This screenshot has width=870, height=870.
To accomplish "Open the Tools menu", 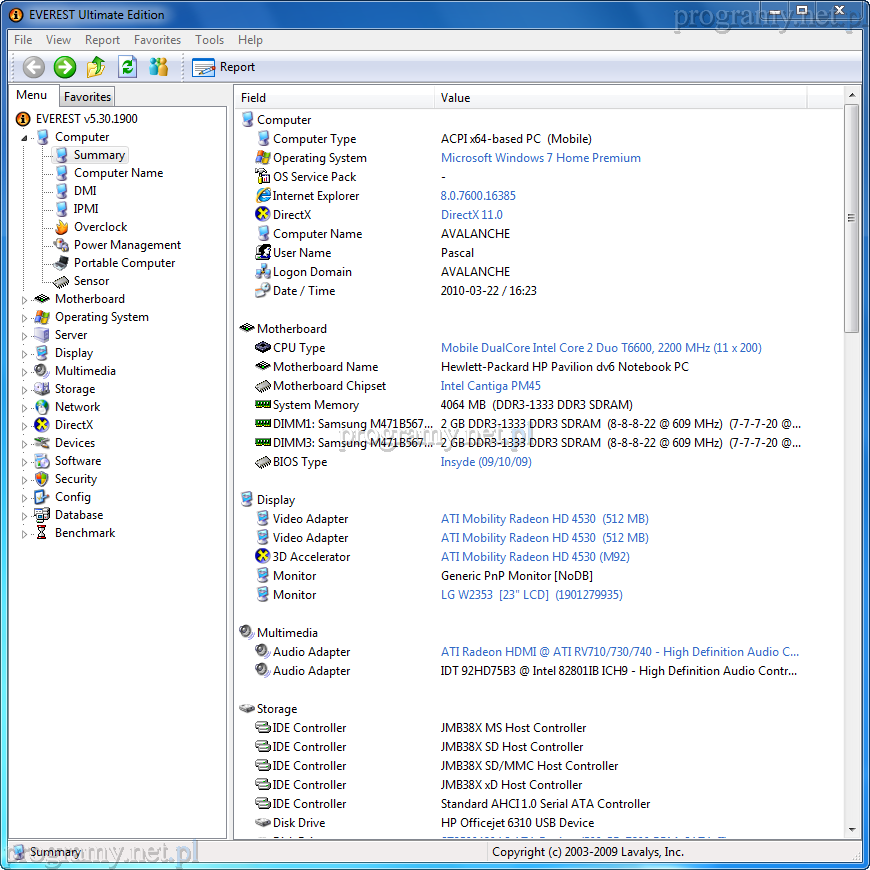I will pyautogui.click(x=209, y=40).
